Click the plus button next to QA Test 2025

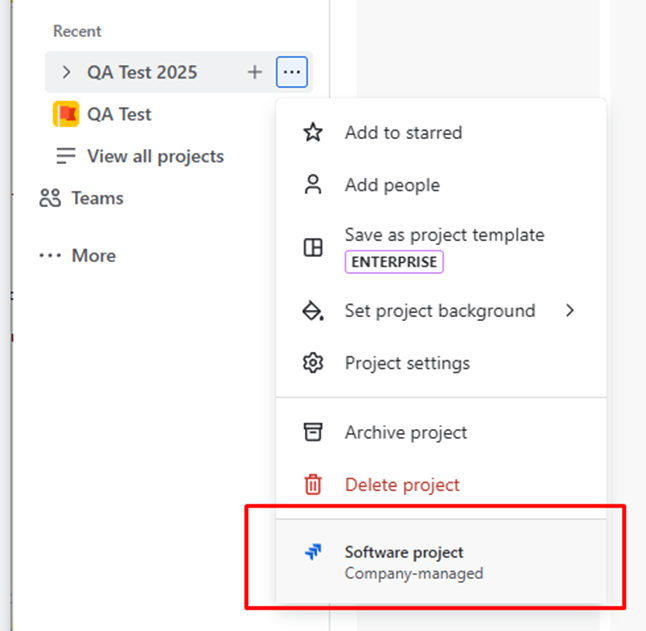[x=255, y=72]
